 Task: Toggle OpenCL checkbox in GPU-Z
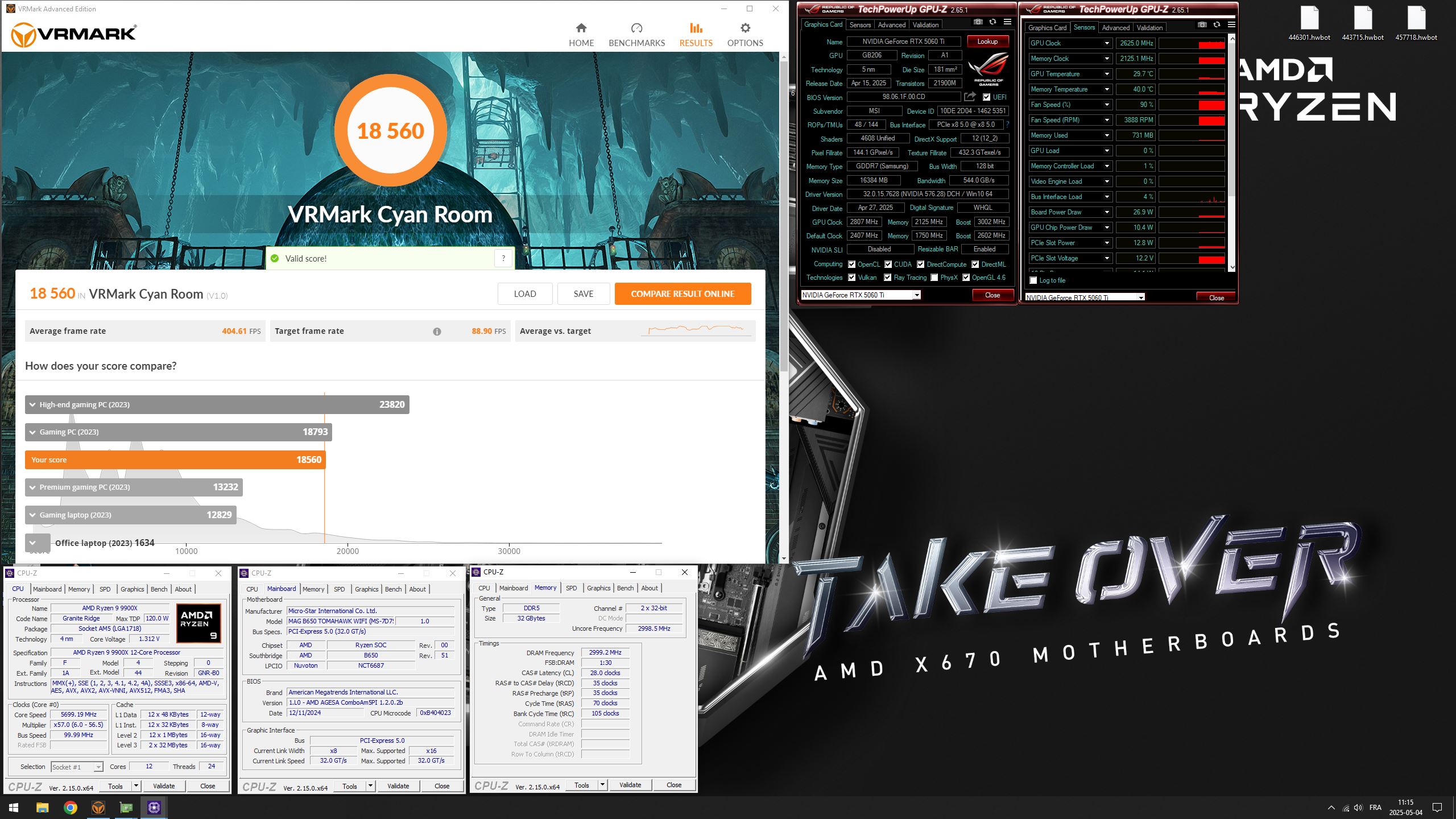pos(851,264)
